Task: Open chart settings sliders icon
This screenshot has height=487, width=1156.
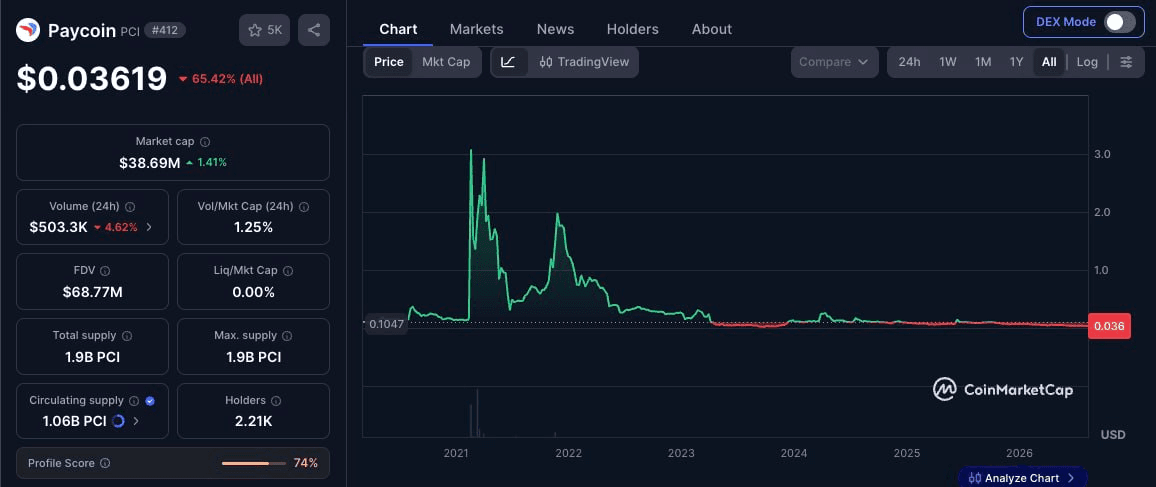Action: 1126,62
